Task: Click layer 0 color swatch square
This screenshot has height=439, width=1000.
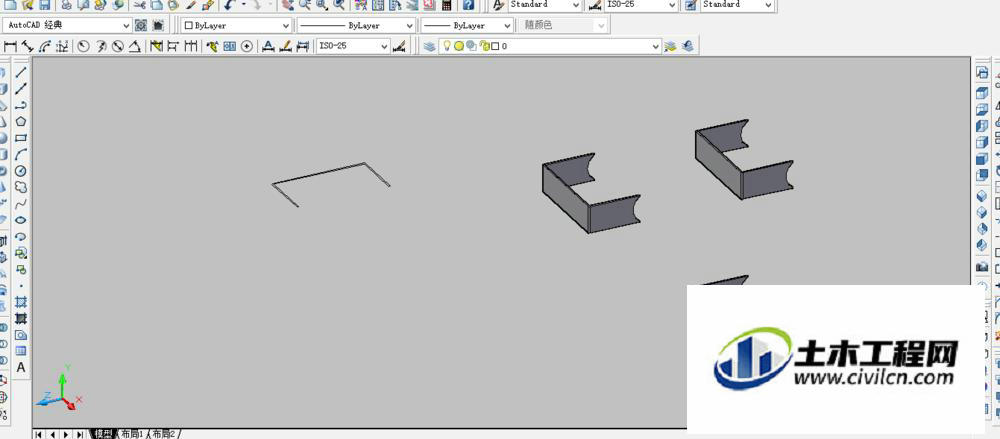Action: (x=495, y=47)
